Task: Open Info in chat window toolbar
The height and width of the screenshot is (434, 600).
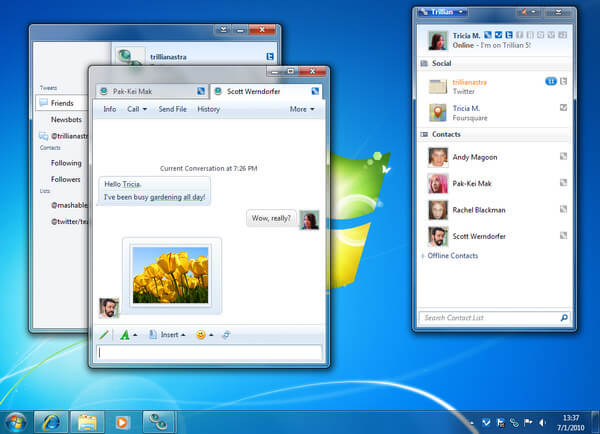Action: [x=110, y=109]
